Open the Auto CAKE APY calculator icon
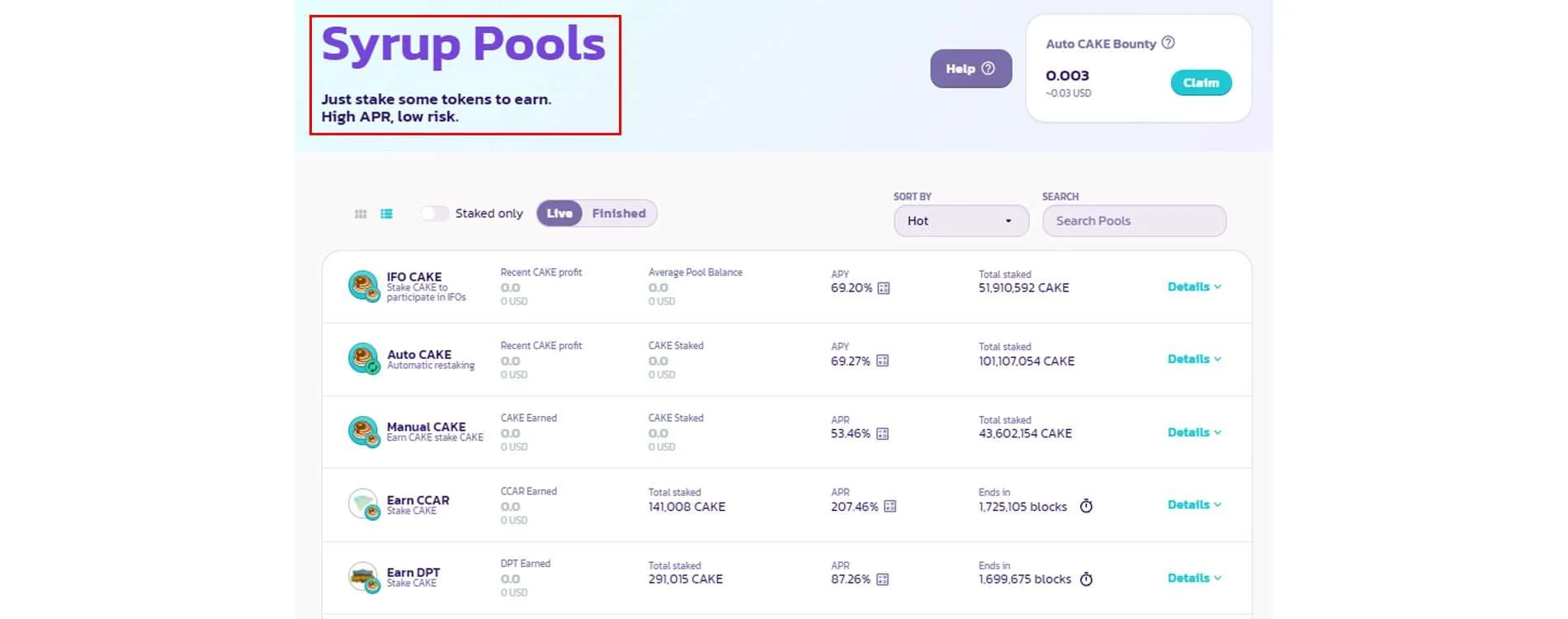 pos(882,361)
